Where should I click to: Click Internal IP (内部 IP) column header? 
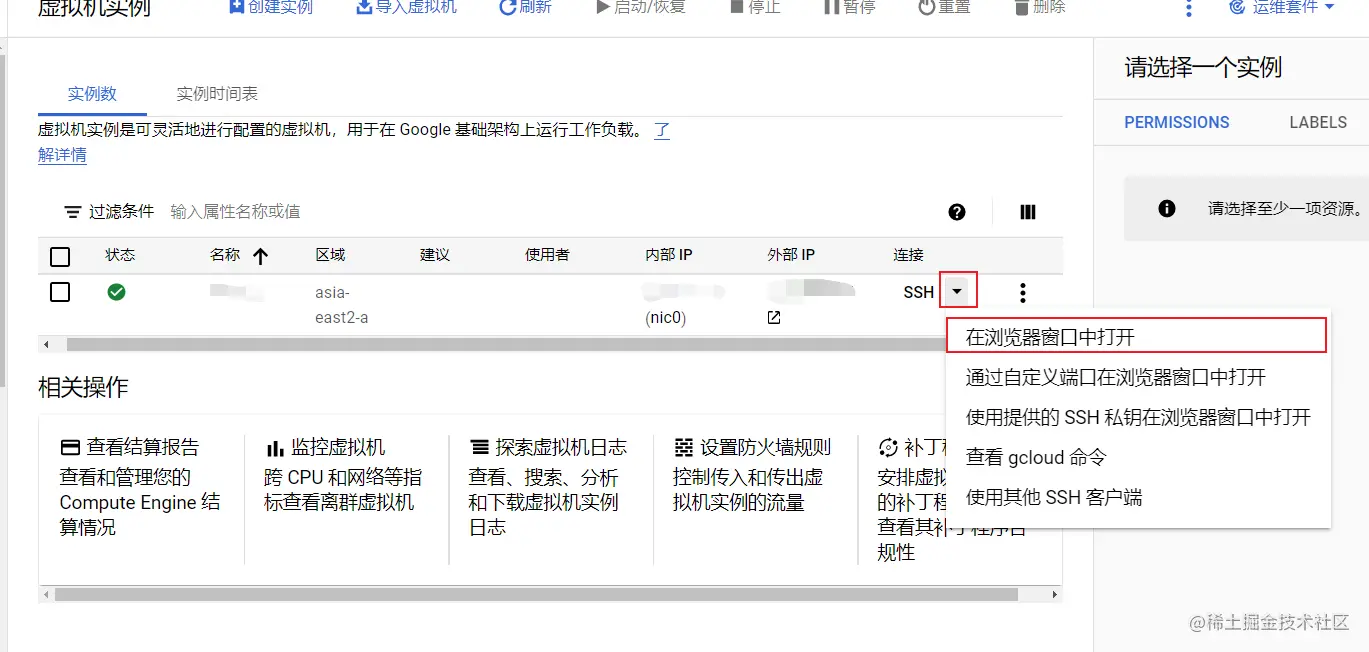669,255
